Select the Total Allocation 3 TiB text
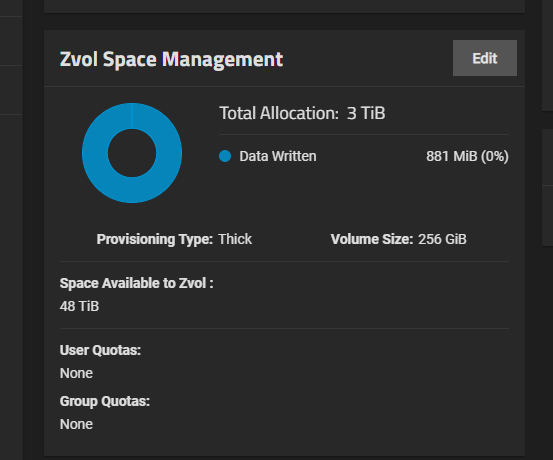This screenshot has height=460, width=553. [302, 113]
